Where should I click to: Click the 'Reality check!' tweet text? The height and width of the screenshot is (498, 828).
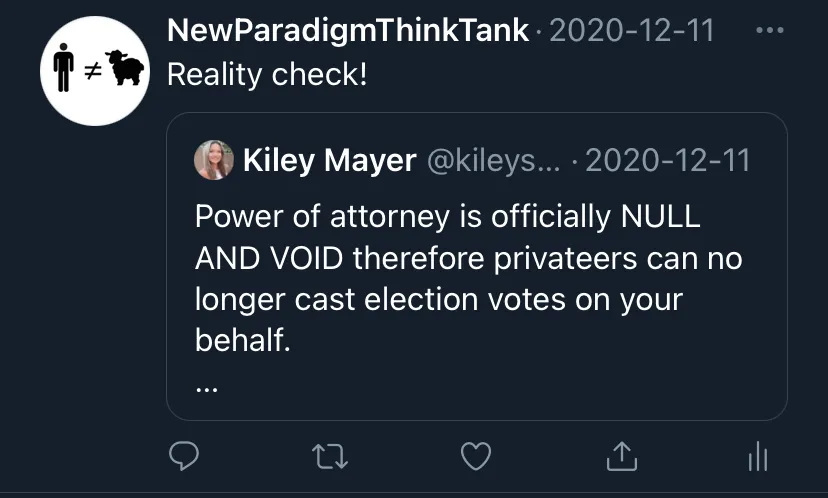click(x=267, y=74)
